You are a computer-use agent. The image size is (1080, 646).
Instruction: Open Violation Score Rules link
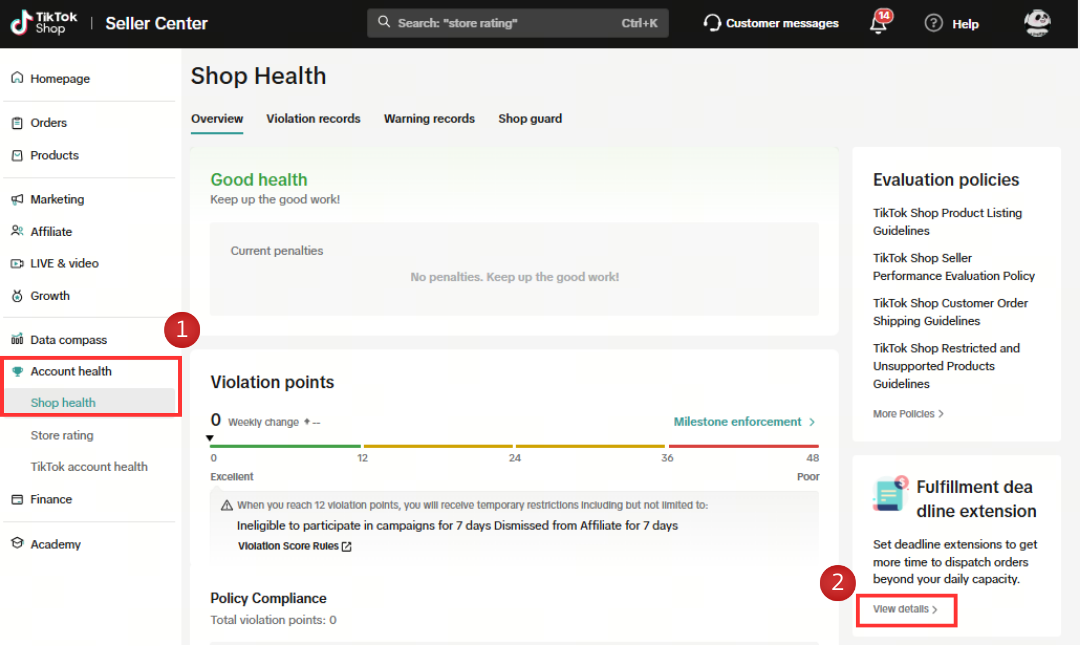(x=294, y=546)
